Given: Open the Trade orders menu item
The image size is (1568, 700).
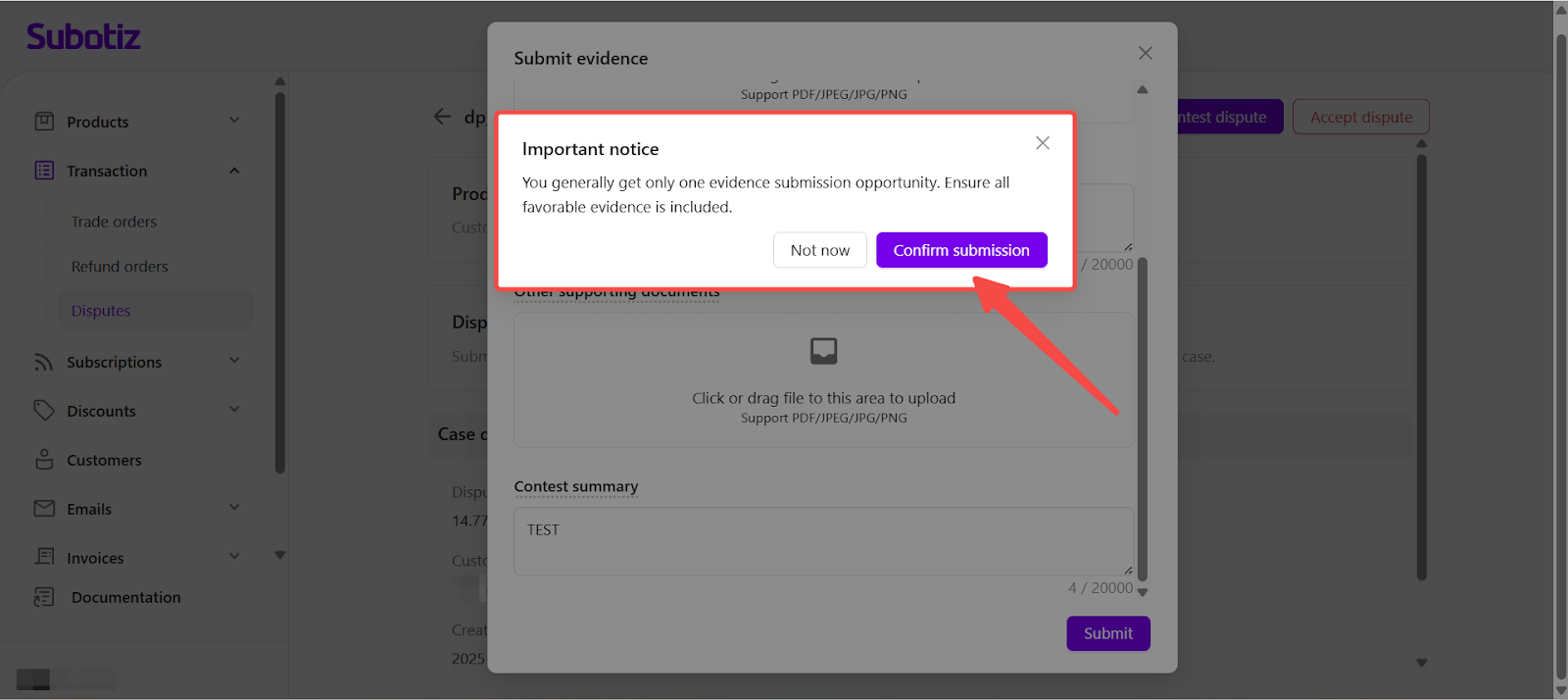Looking at the screenshot, I should click(114, 222).
